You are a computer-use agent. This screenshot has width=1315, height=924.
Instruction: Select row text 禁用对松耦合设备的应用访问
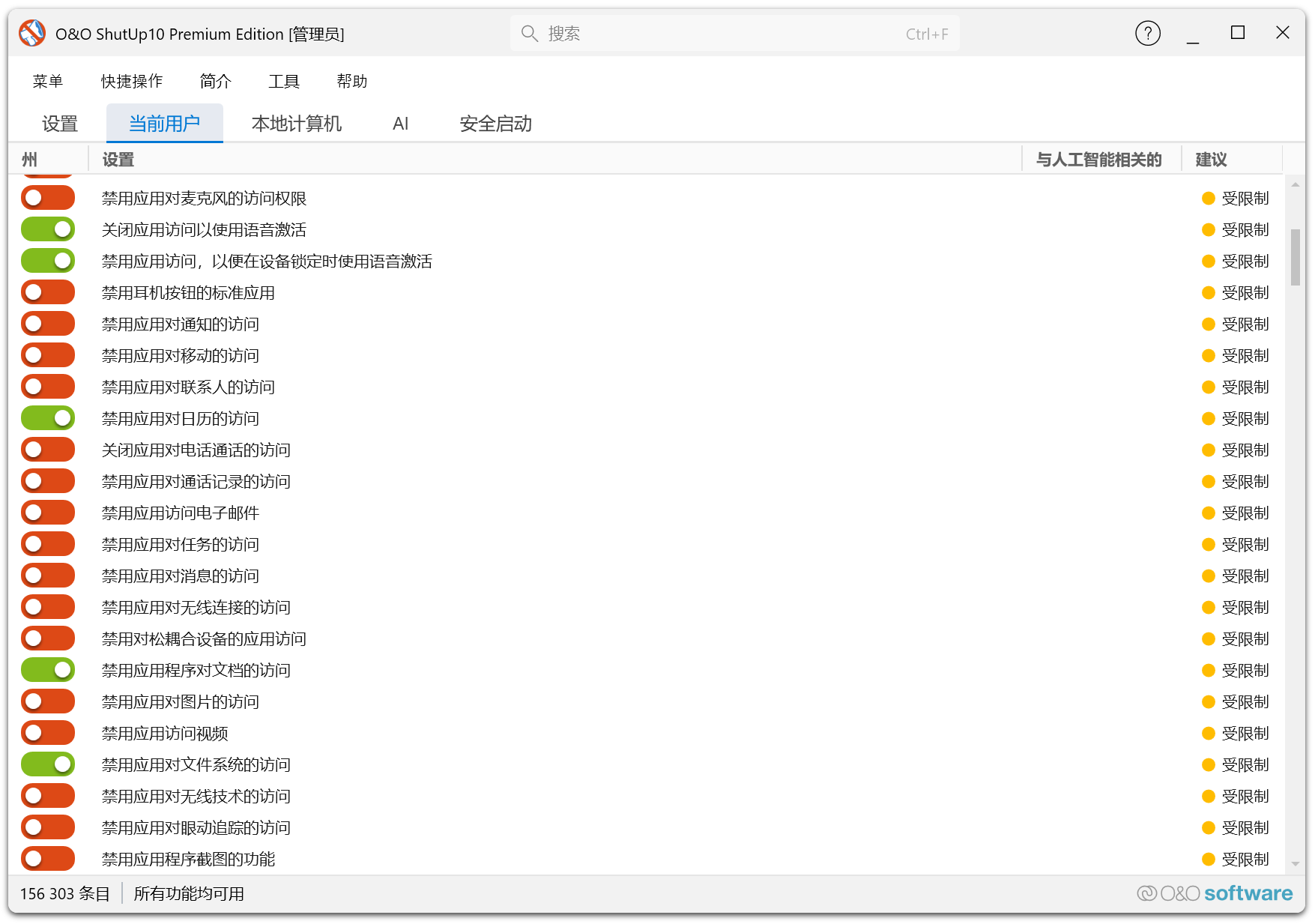[x=205, y=639]
